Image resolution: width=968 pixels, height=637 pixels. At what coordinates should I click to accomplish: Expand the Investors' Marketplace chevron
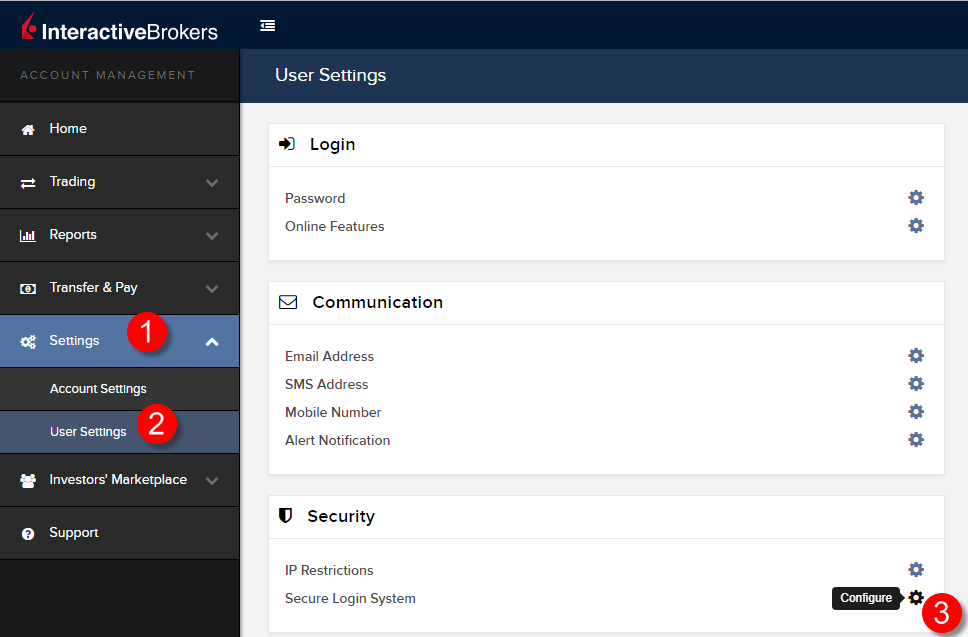[x=212, y=481]
